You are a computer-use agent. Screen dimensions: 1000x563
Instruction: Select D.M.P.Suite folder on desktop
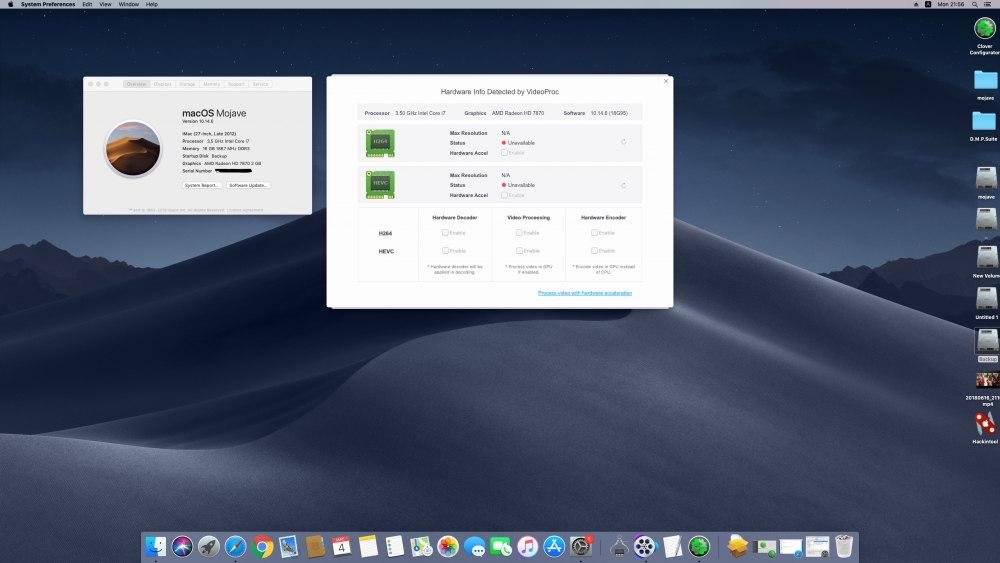point(984,121)
